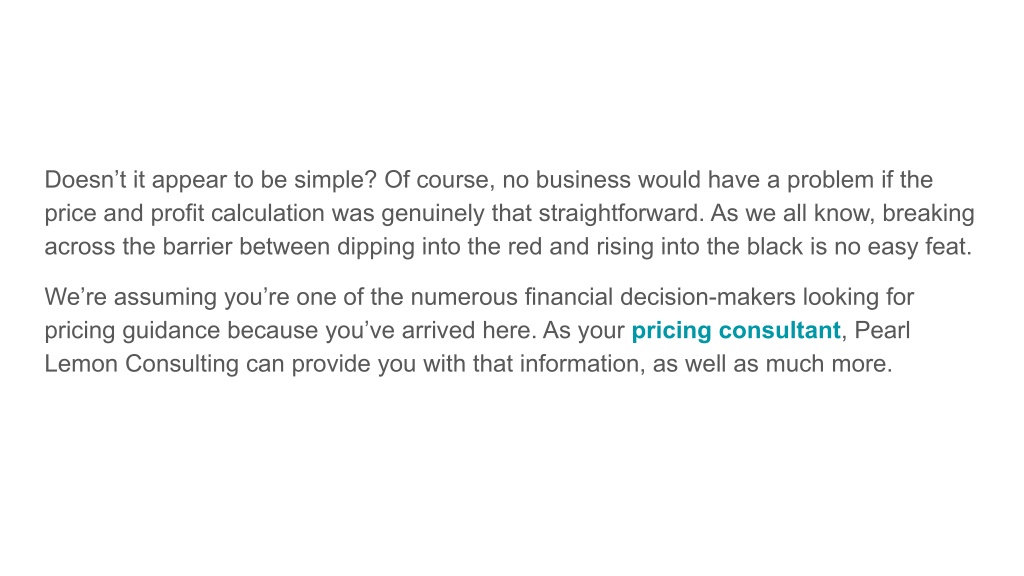Click the word 'assuming' in the second paragraph
This screenshot has height=576, width=1024.
165,297
